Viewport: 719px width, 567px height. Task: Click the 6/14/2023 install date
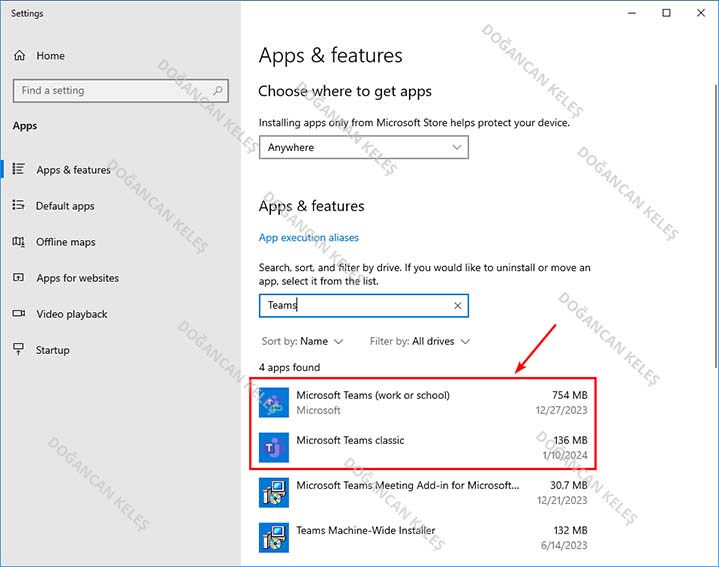(564, 545)
